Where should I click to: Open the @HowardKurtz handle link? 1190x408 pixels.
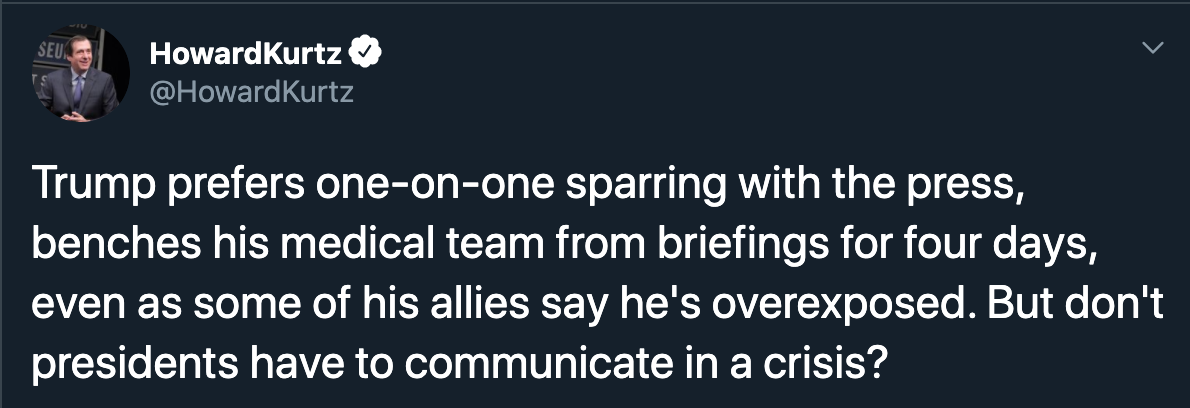tap(252, 92)
